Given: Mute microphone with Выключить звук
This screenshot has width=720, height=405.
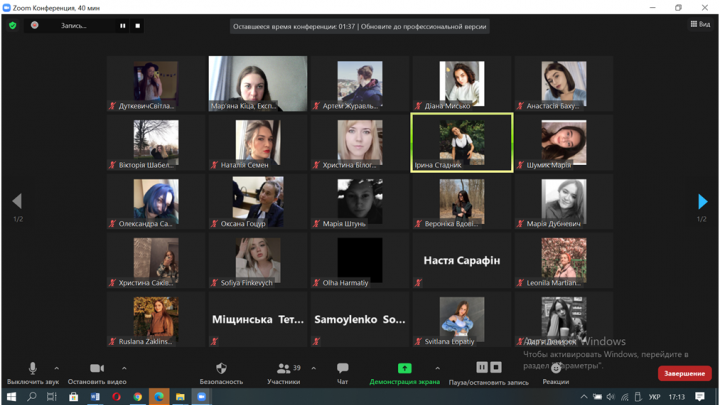Looking at the screenshot, I should click(x=32, y=369).
